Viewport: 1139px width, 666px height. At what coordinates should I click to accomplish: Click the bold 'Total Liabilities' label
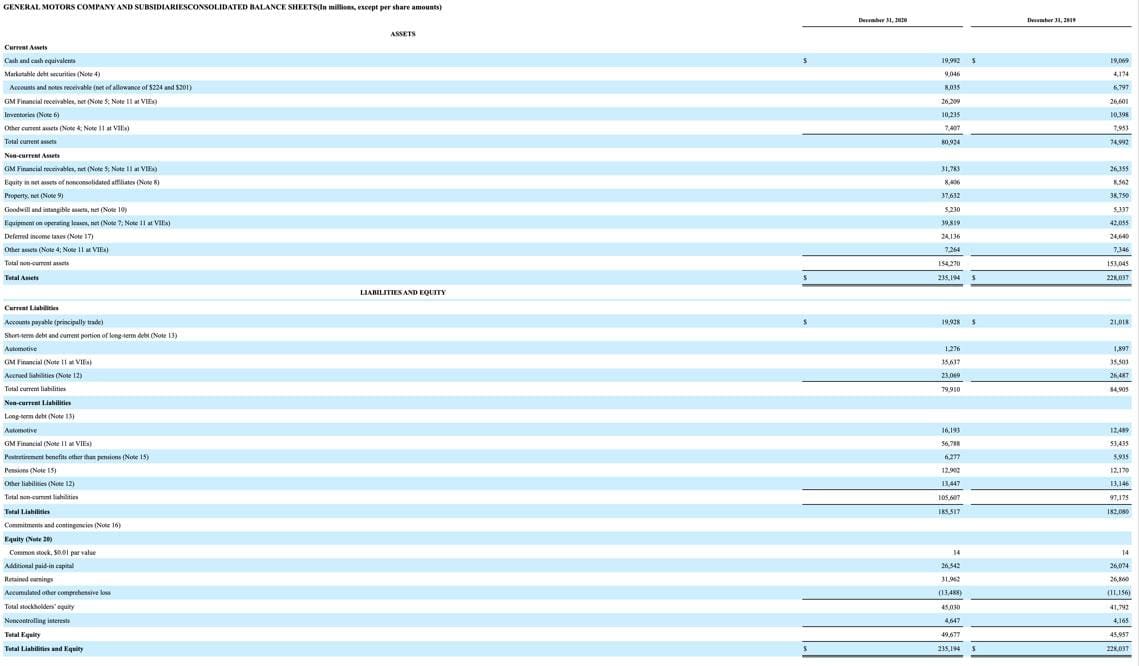click(x=27, y=511)
